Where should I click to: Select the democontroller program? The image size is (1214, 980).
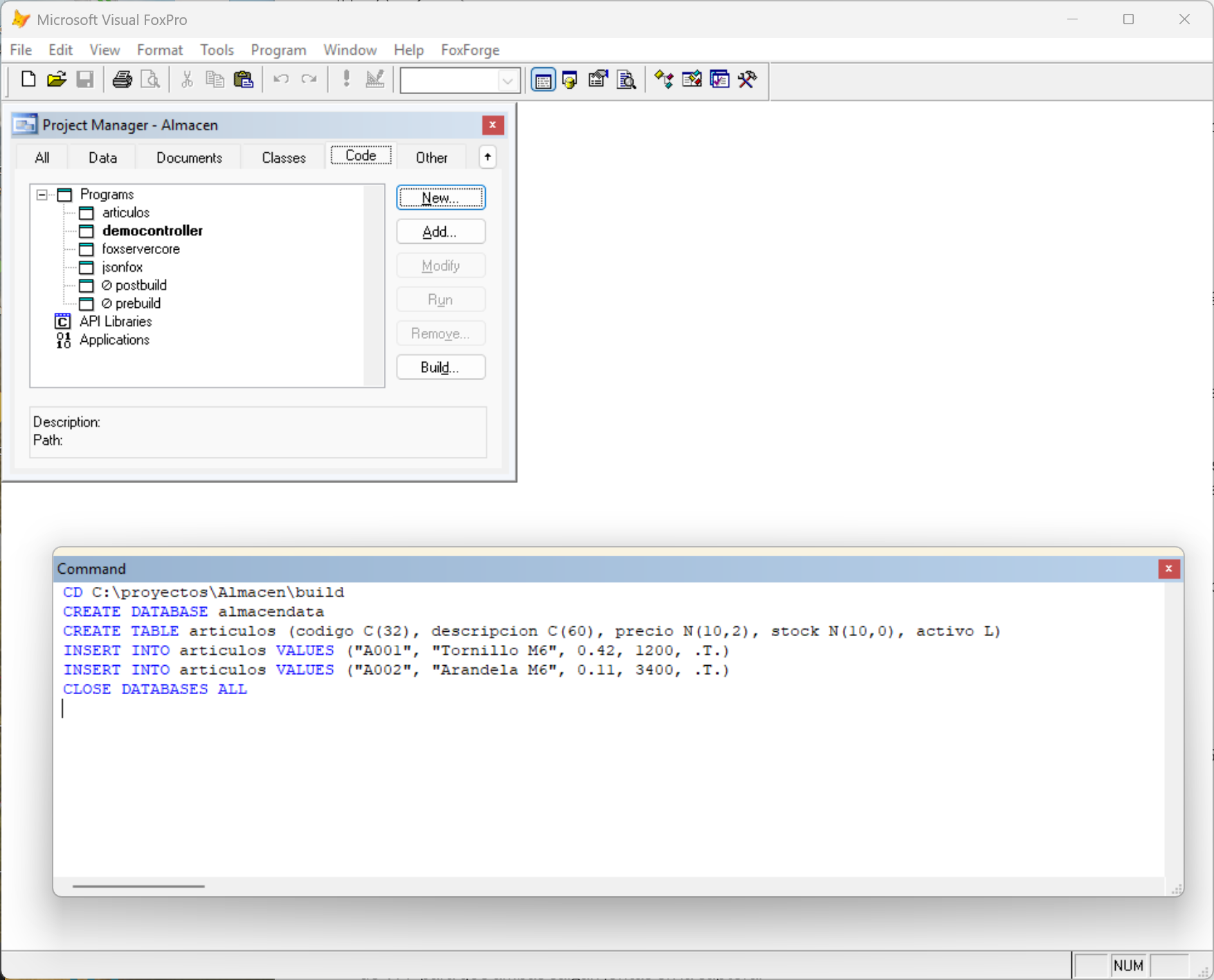point(152,231)
